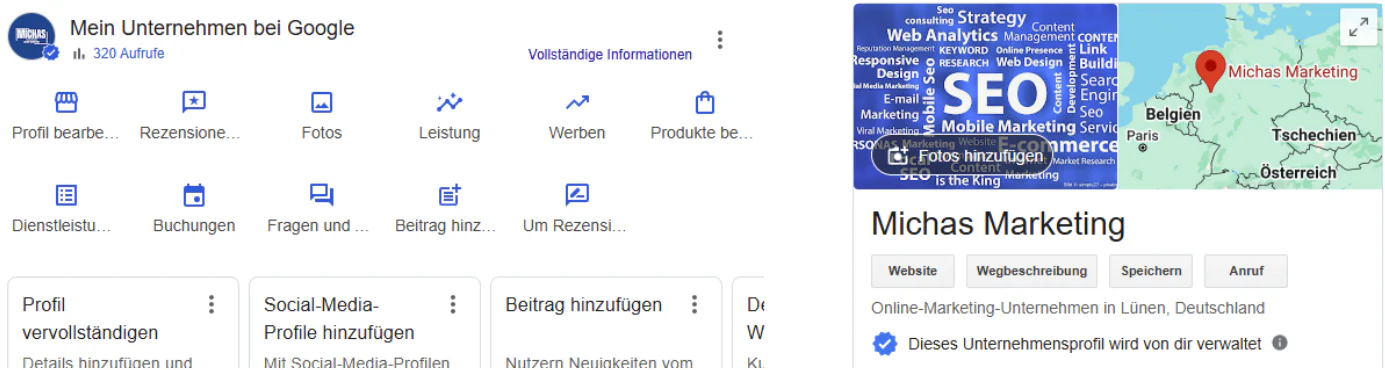The image size is (1385, 370).
Task: Click Online-Marketing-Unternehmen in Lünen text
Action: 1068,308
